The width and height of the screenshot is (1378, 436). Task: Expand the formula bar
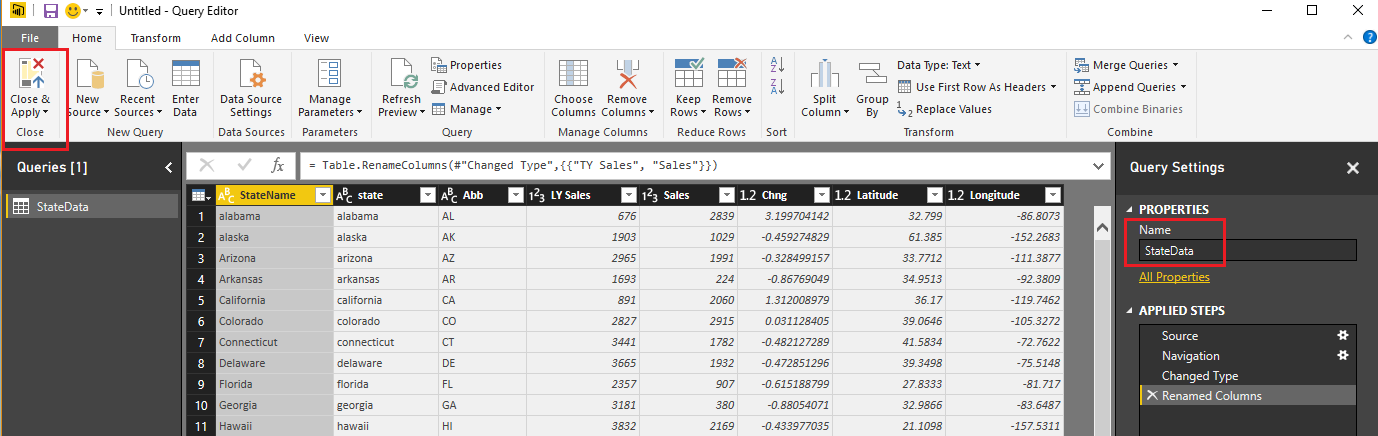click(x=1097, y=165)
